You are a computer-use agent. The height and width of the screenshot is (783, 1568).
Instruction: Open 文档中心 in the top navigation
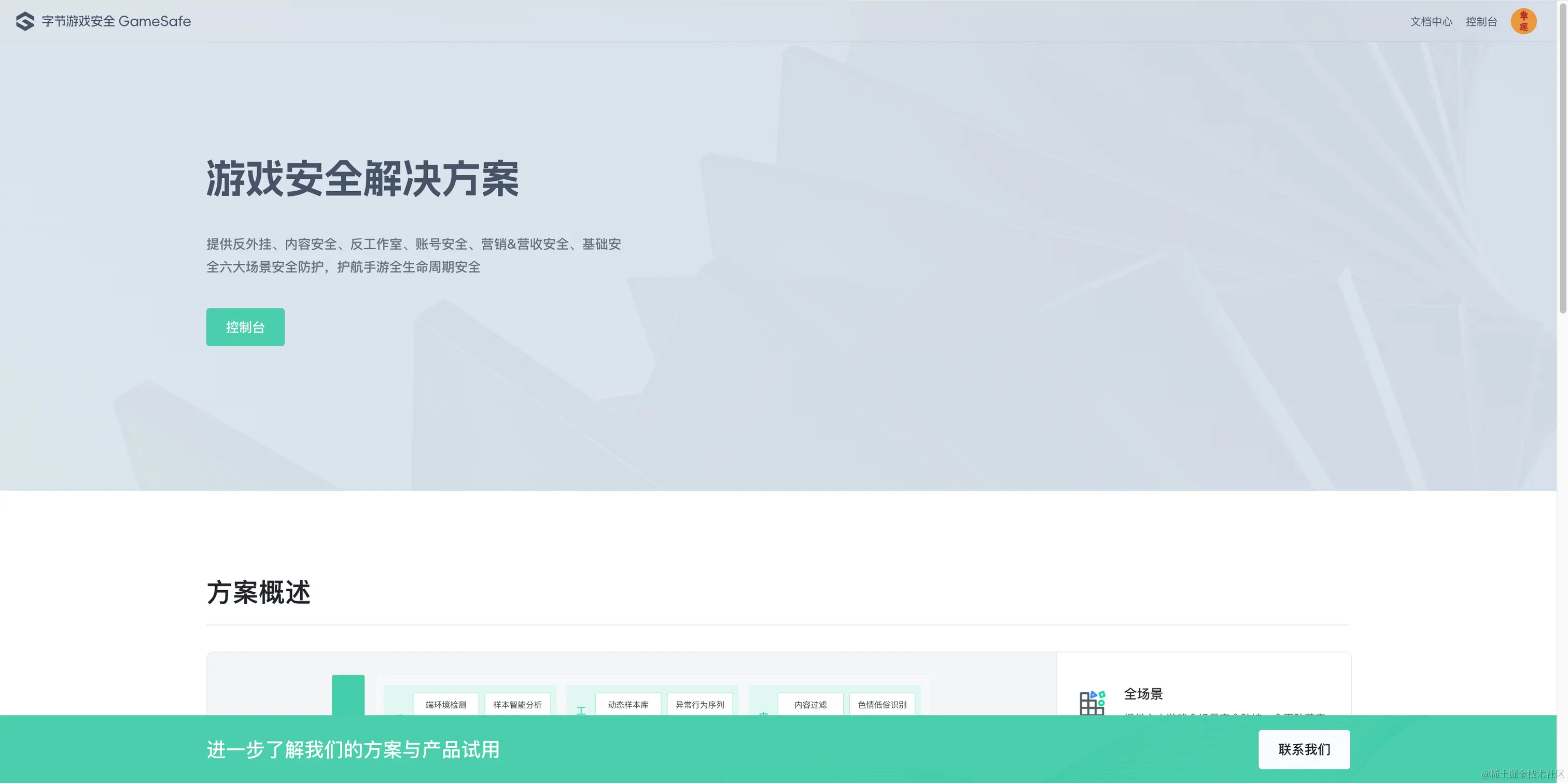tap(1431, 22)
